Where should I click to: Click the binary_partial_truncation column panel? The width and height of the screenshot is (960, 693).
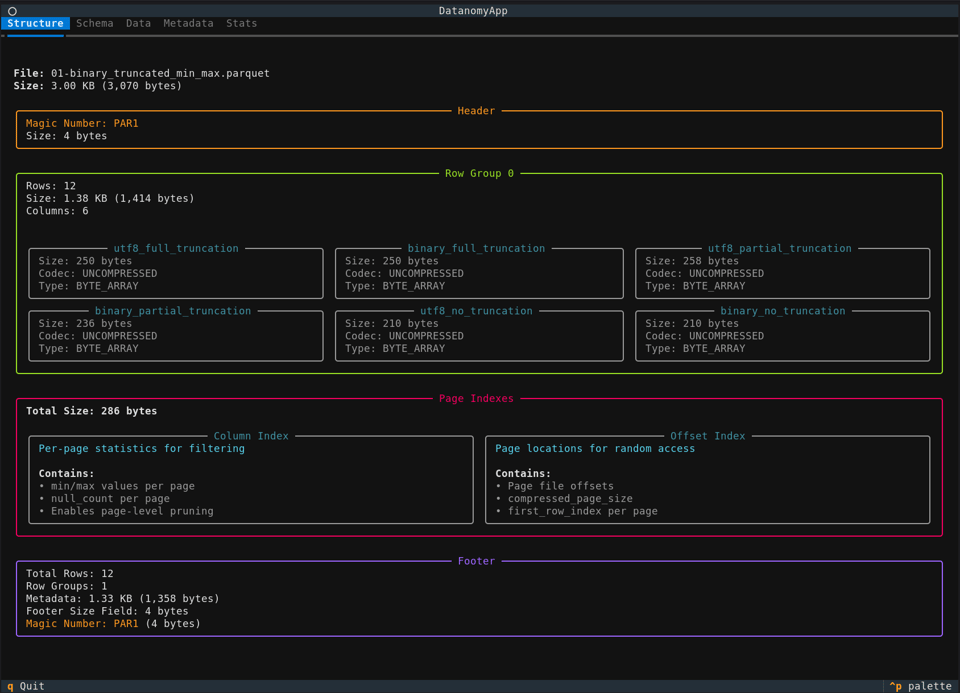tap(176, 336)
